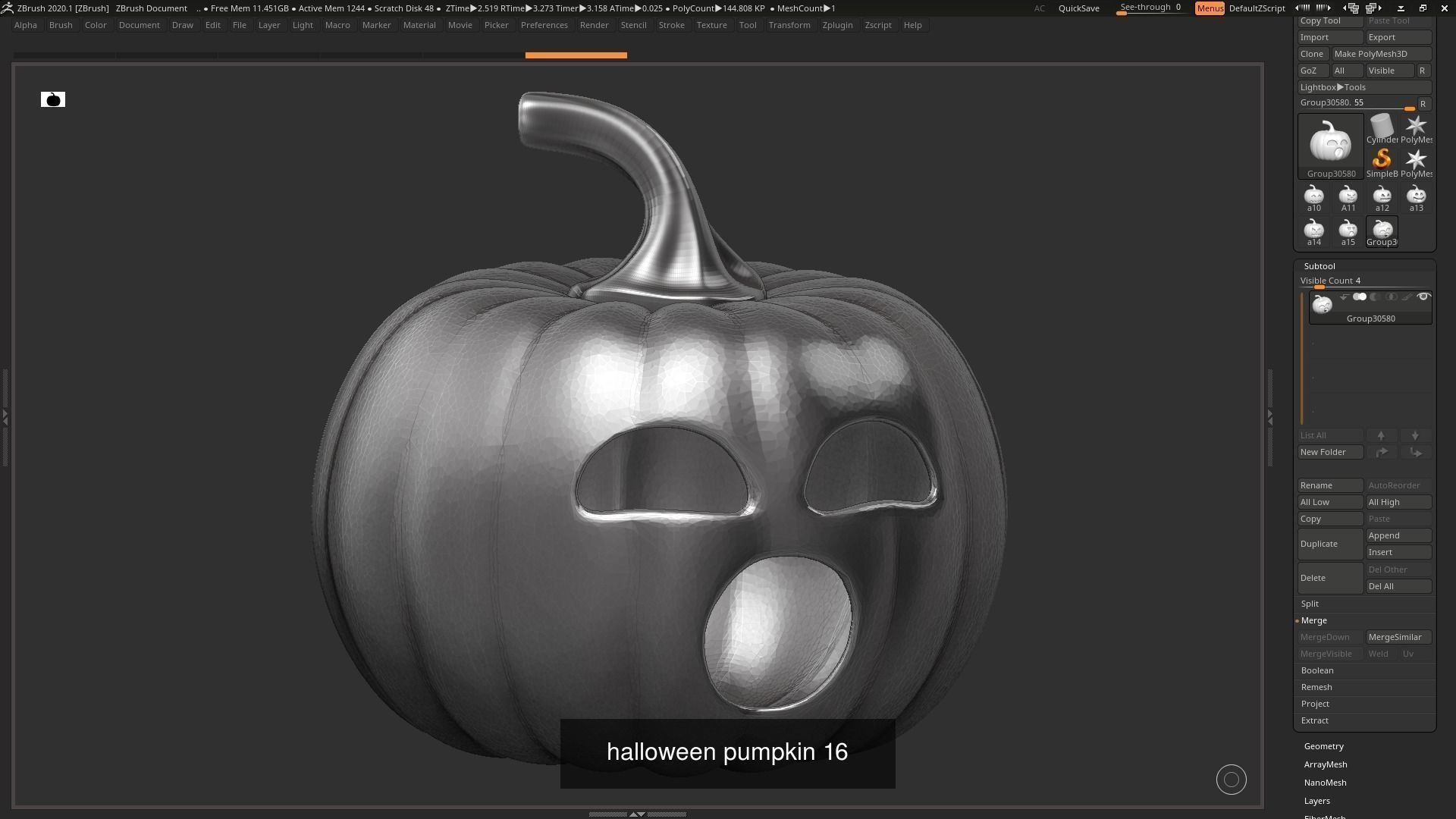Click the Make PolyMesh3D button
The image size is (1456, 819).
click(x=1382, y=54)
